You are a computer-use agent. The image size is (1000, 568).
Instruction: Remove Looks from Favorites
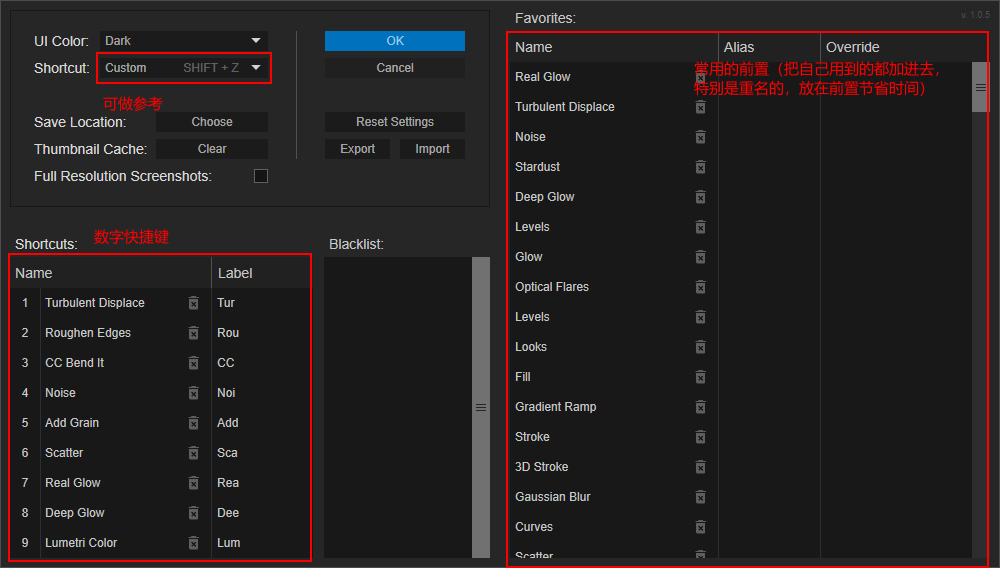click(700, 347)
